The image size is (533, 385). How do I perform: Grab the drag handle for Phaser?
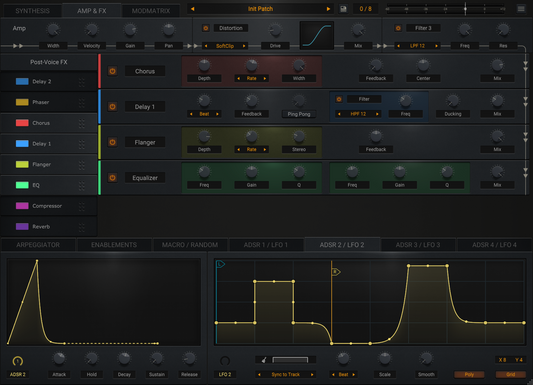[82, 103]
